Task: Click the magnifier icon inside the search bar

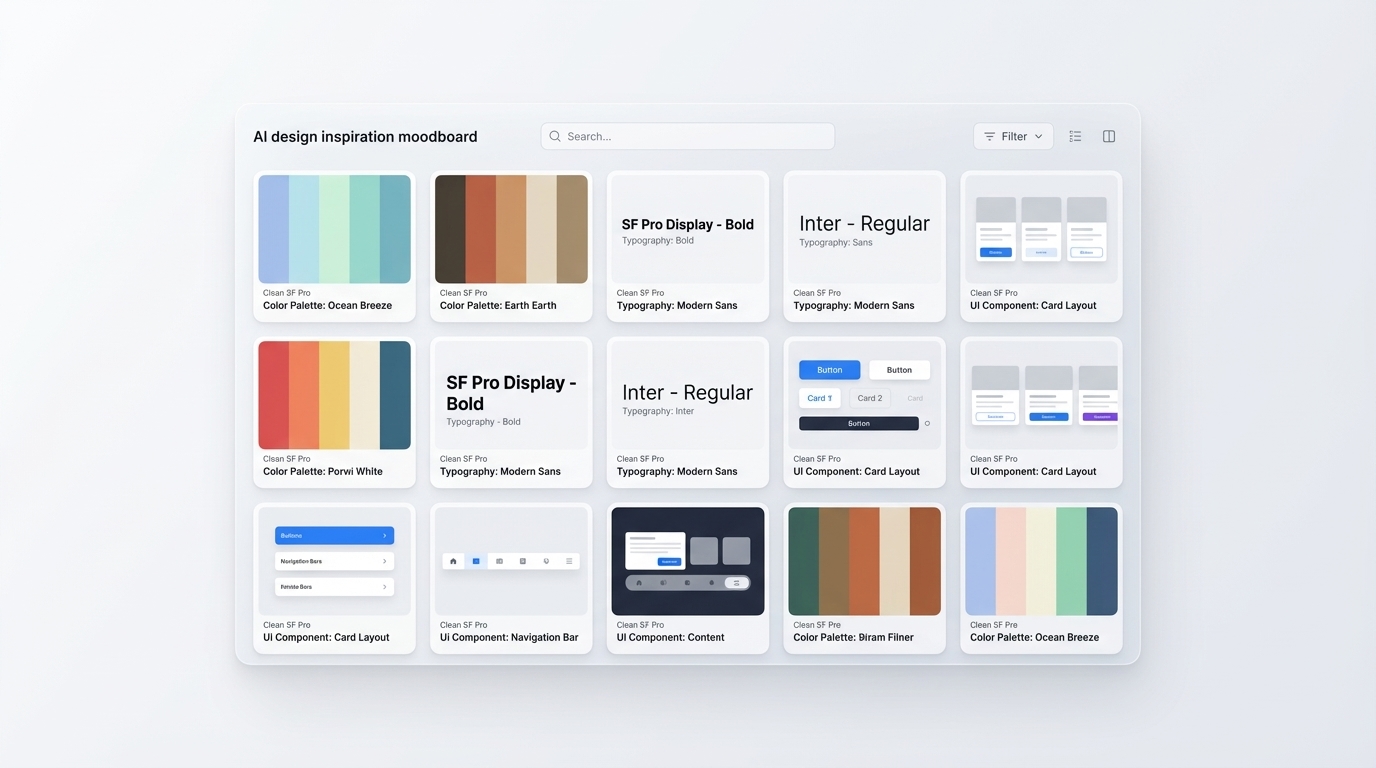Action: [554, 136]
